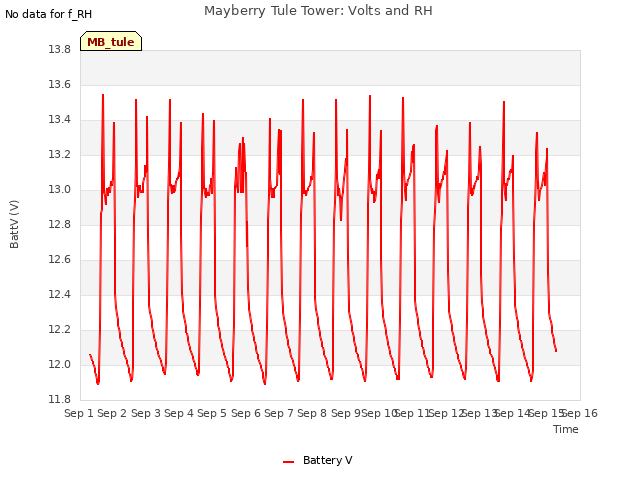Click the 12.2 y-axis tick label
The image size is (640, 480).
tap(60, 329)
